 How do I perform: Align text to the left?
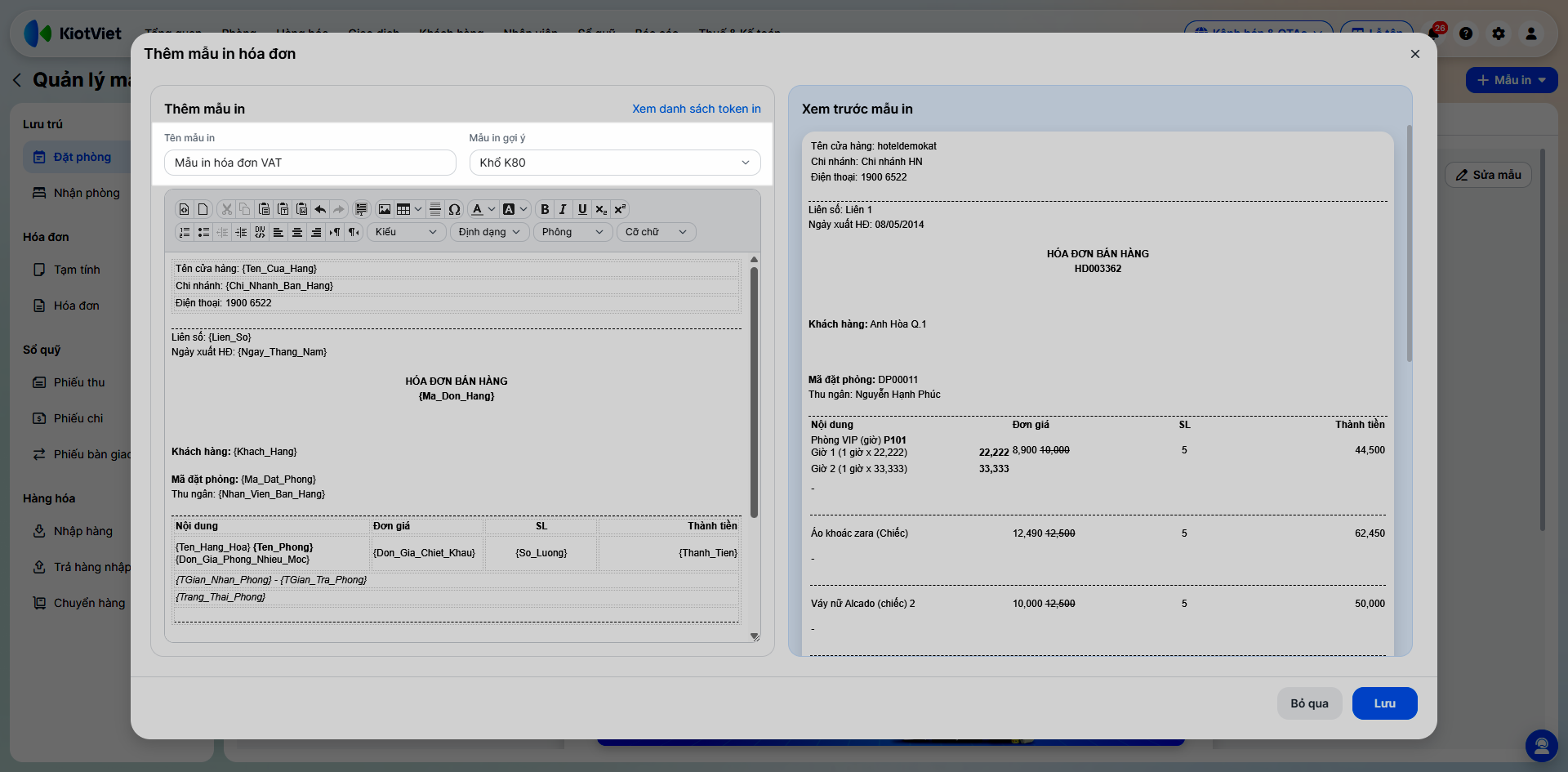pyautogui.click(x=278, y=232)
